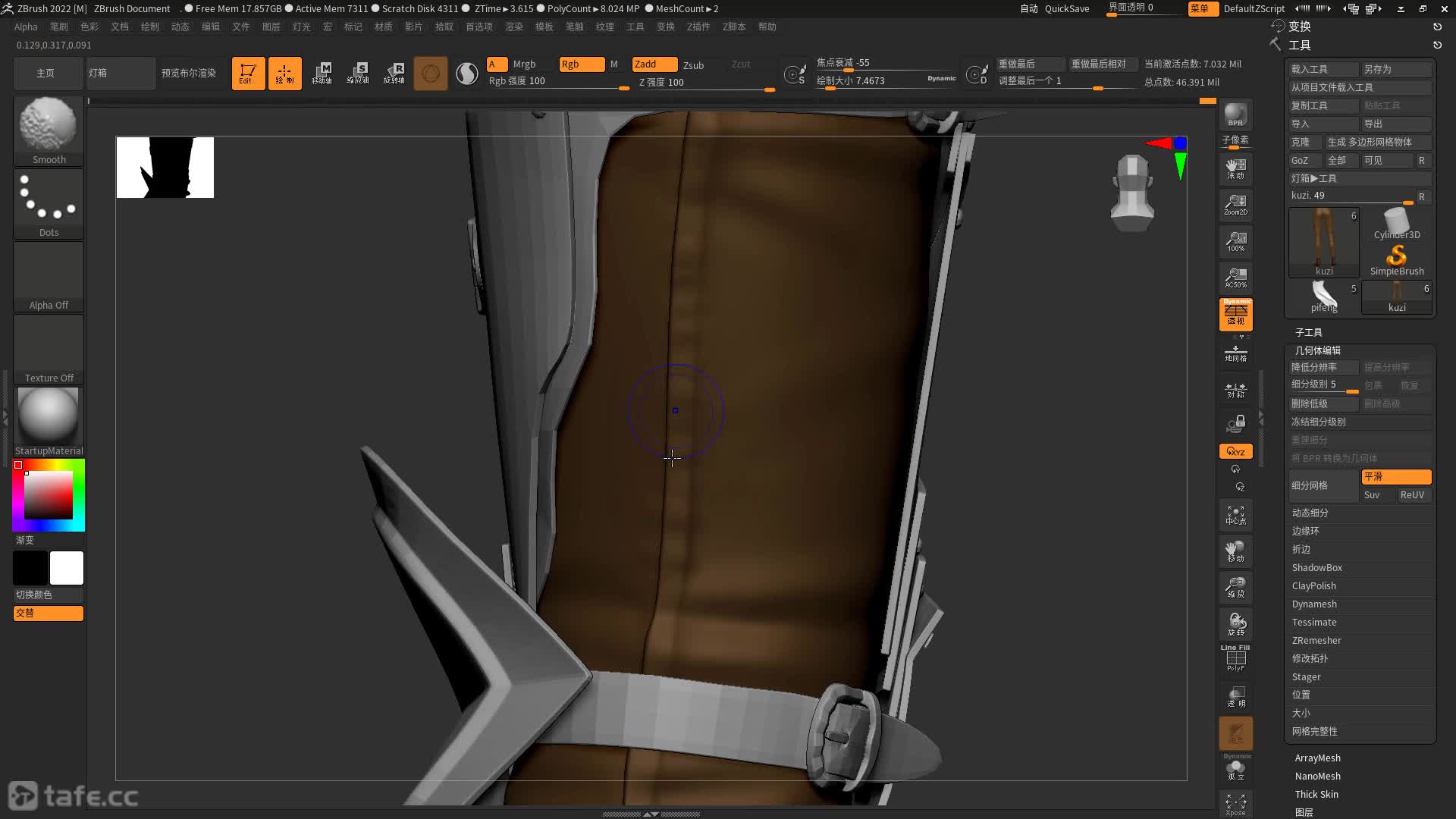This screenshot has width=1456, height=819.
Task: Adjust the Rgb 强度 intensity slider
Action: click(559, 82)
